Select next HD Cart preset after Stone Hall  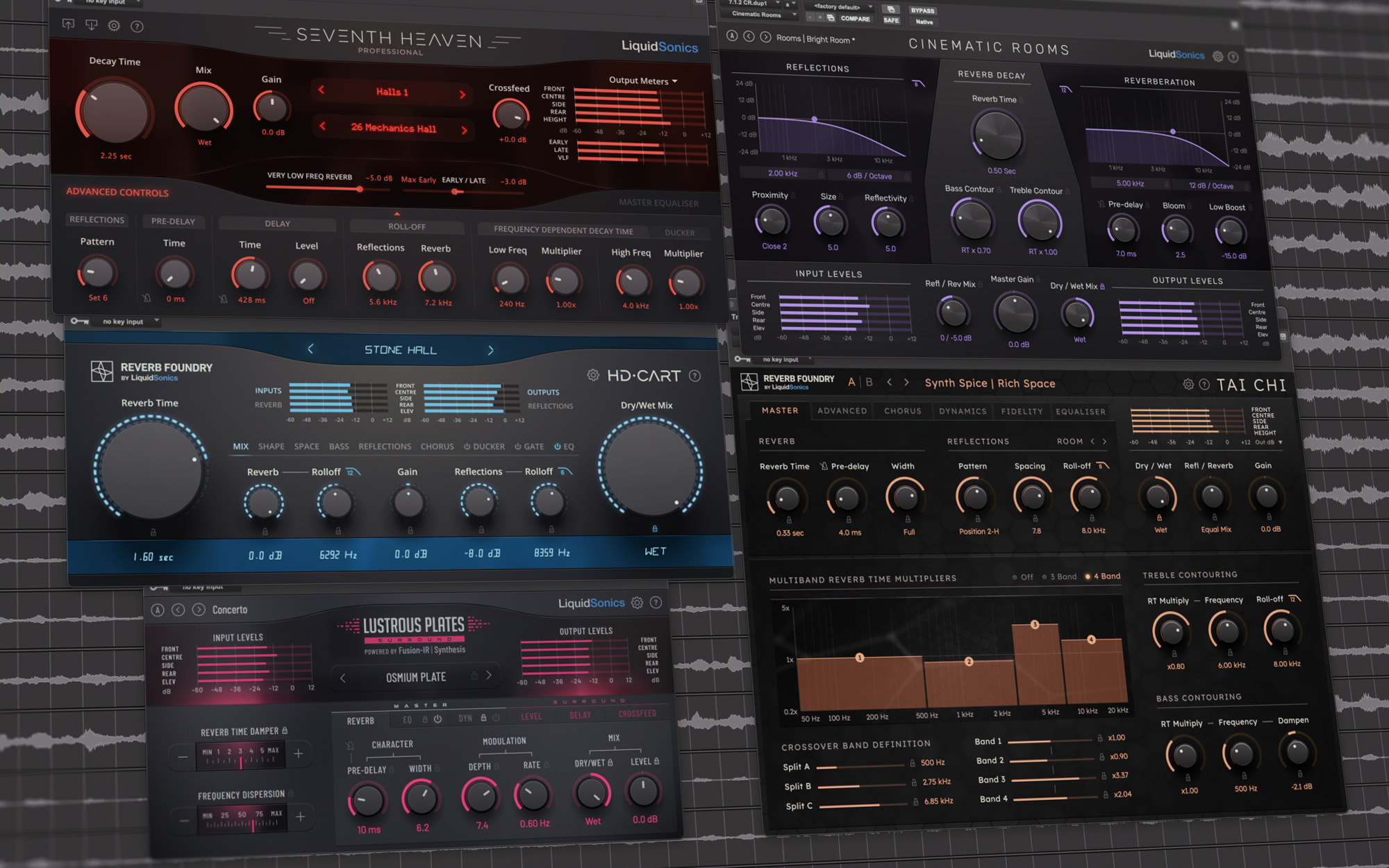[x=491, y=350]
